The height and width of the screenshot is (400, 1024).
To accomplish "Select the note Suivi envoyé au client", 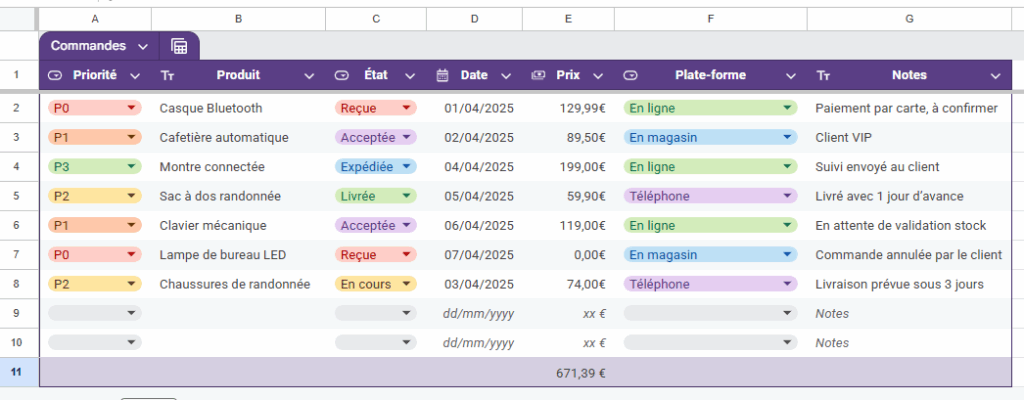I will [x=877, y=167].
